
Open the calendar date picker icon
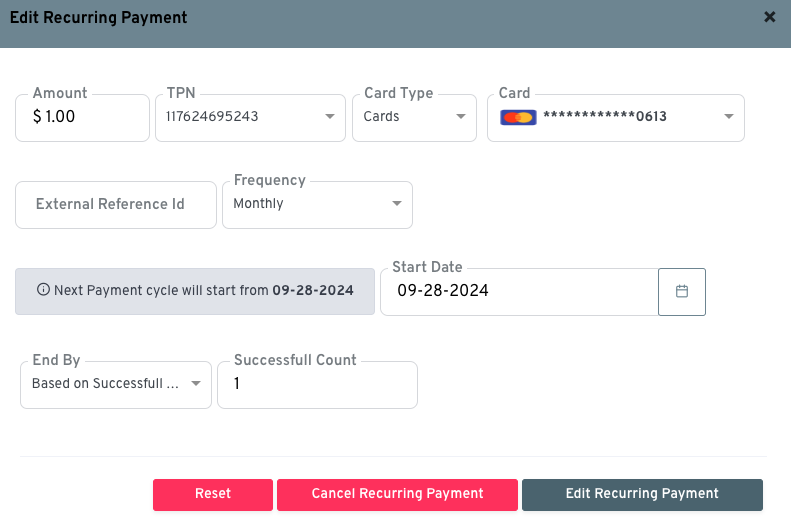pyautogui.click(x=682, y=291)
